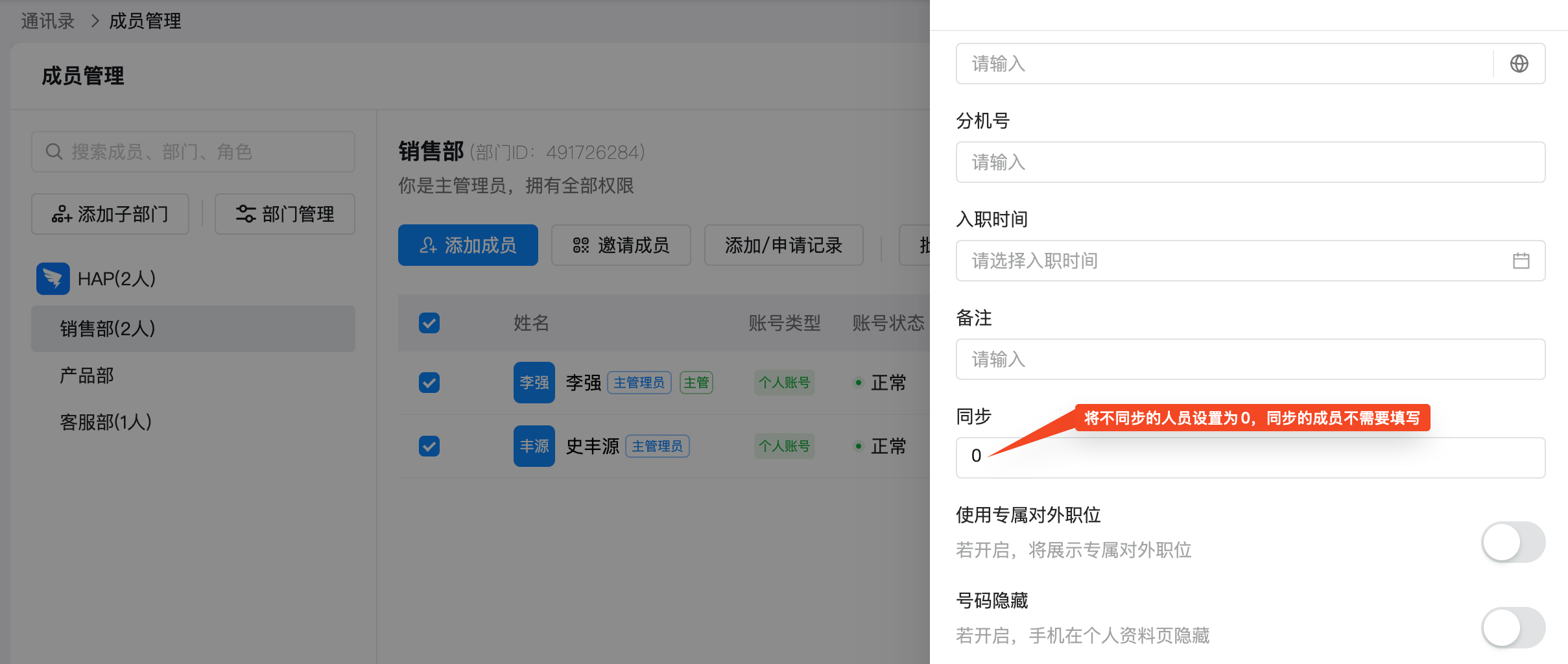The image size is (1568, 664).
Task: Enable the 使用专属对外职位 switch
Action: 1512,542
